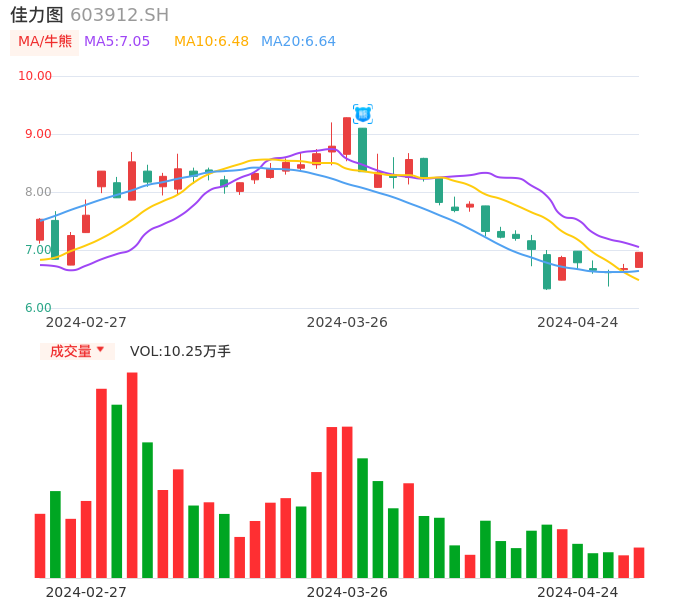The height and width of the screenshot is (606, 686).
Task: Click 2024-02-27 date under the volume chart
Action: [86, 592]
